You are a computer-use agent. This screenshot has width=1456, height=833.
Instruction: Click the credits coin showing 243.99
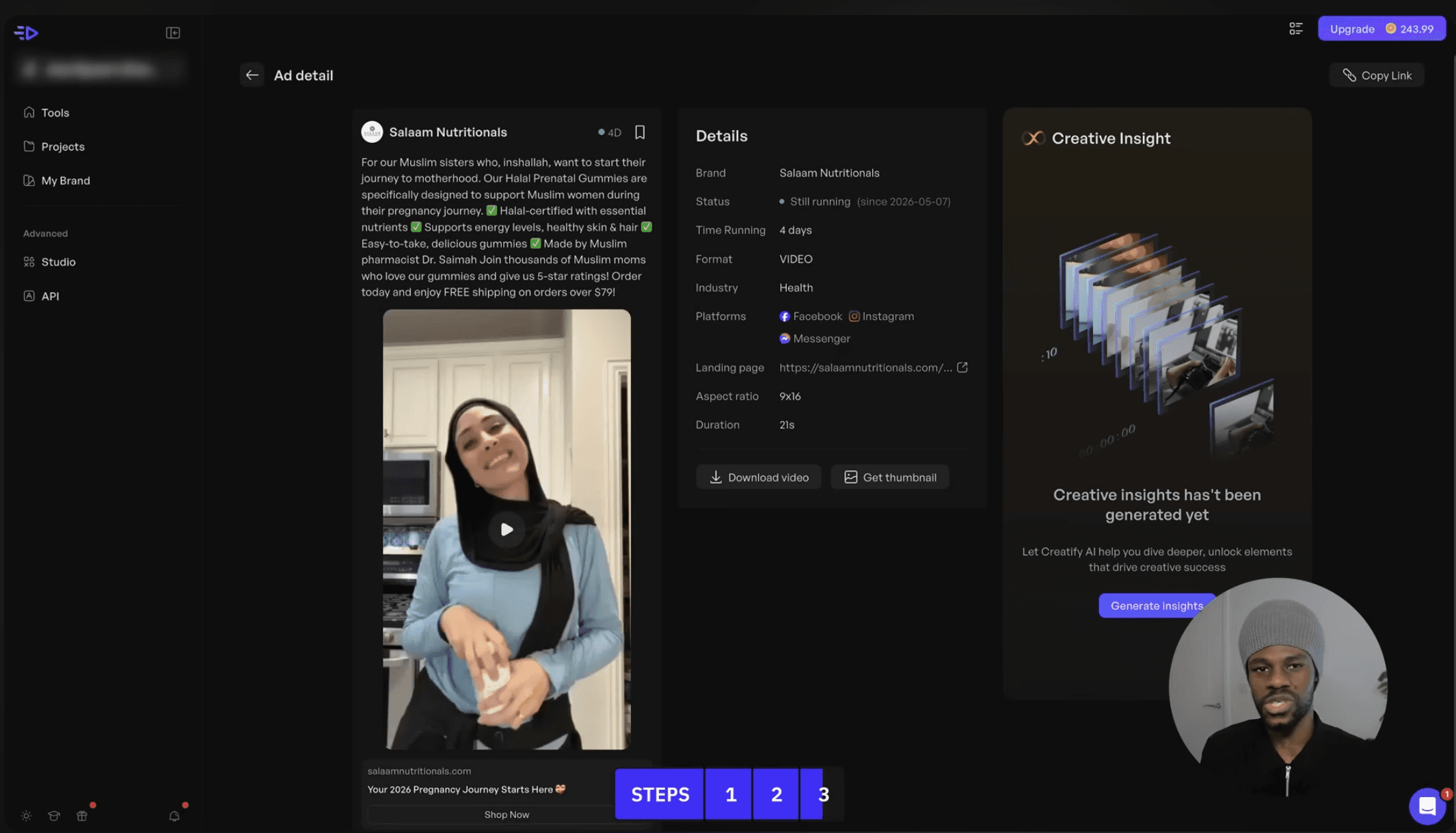(x=1390, y=29)
